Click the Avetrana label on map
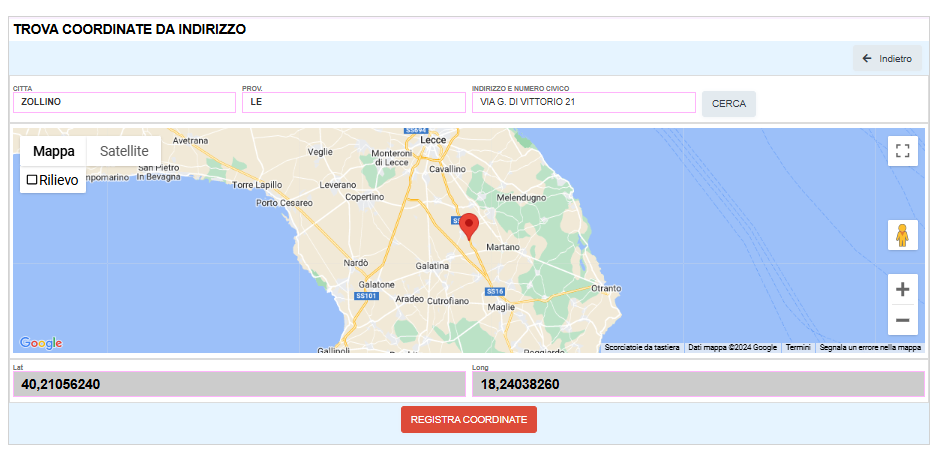This screenshot has width=939, height=454. 190,141
